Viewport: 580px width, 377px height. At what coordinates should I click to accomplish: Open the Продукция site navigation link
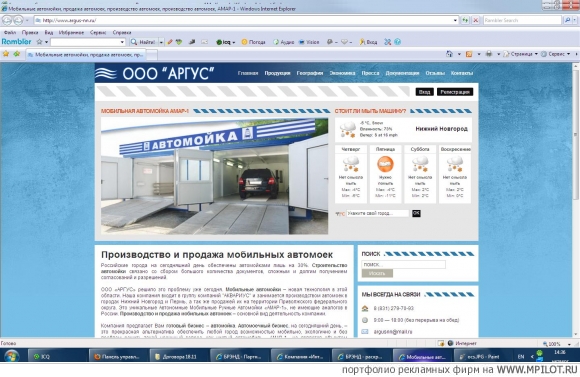pos(277,73)
